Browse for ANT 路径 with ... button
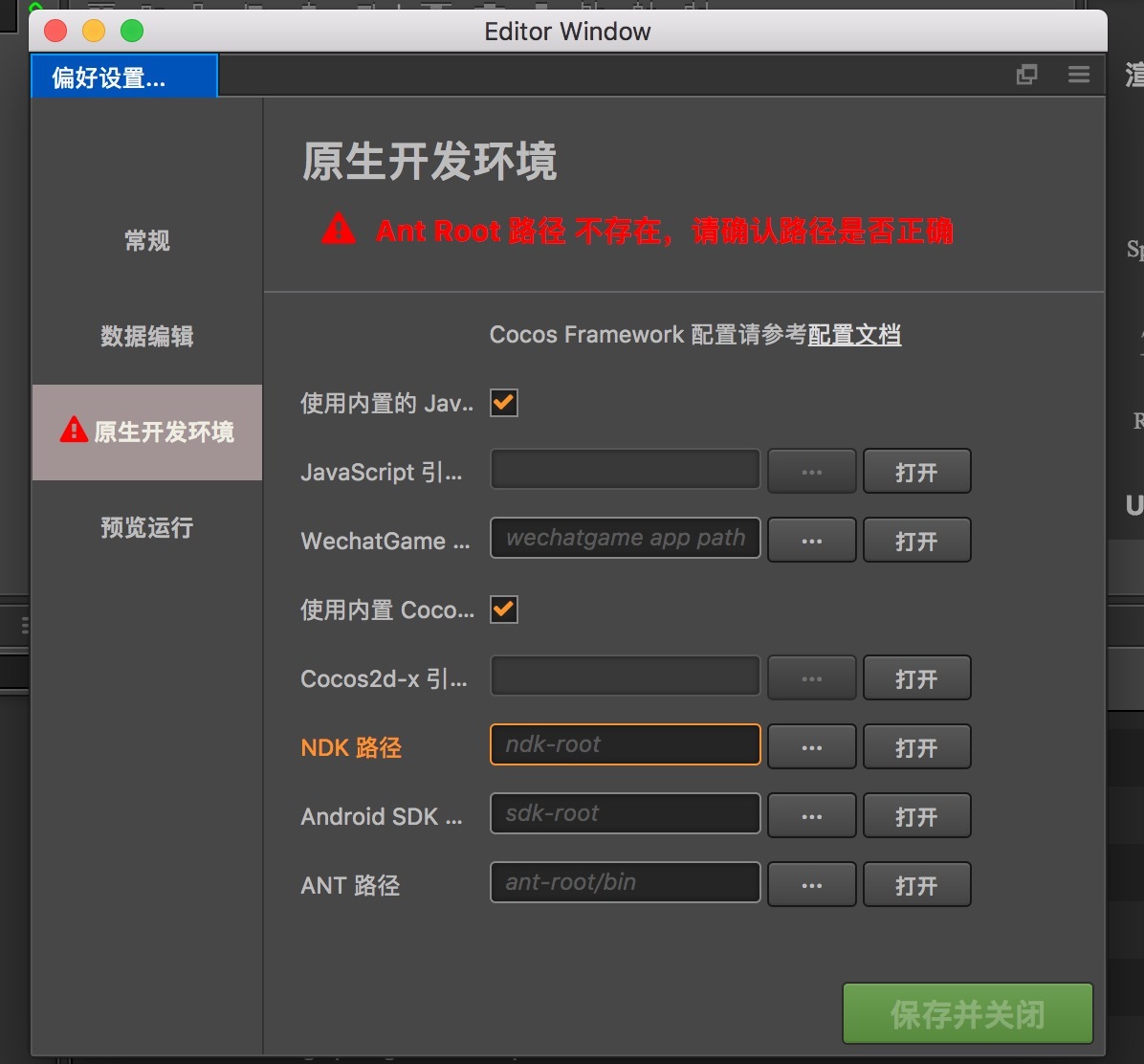The width and height of the screenshot is (1144, 1064). point(812,884)
